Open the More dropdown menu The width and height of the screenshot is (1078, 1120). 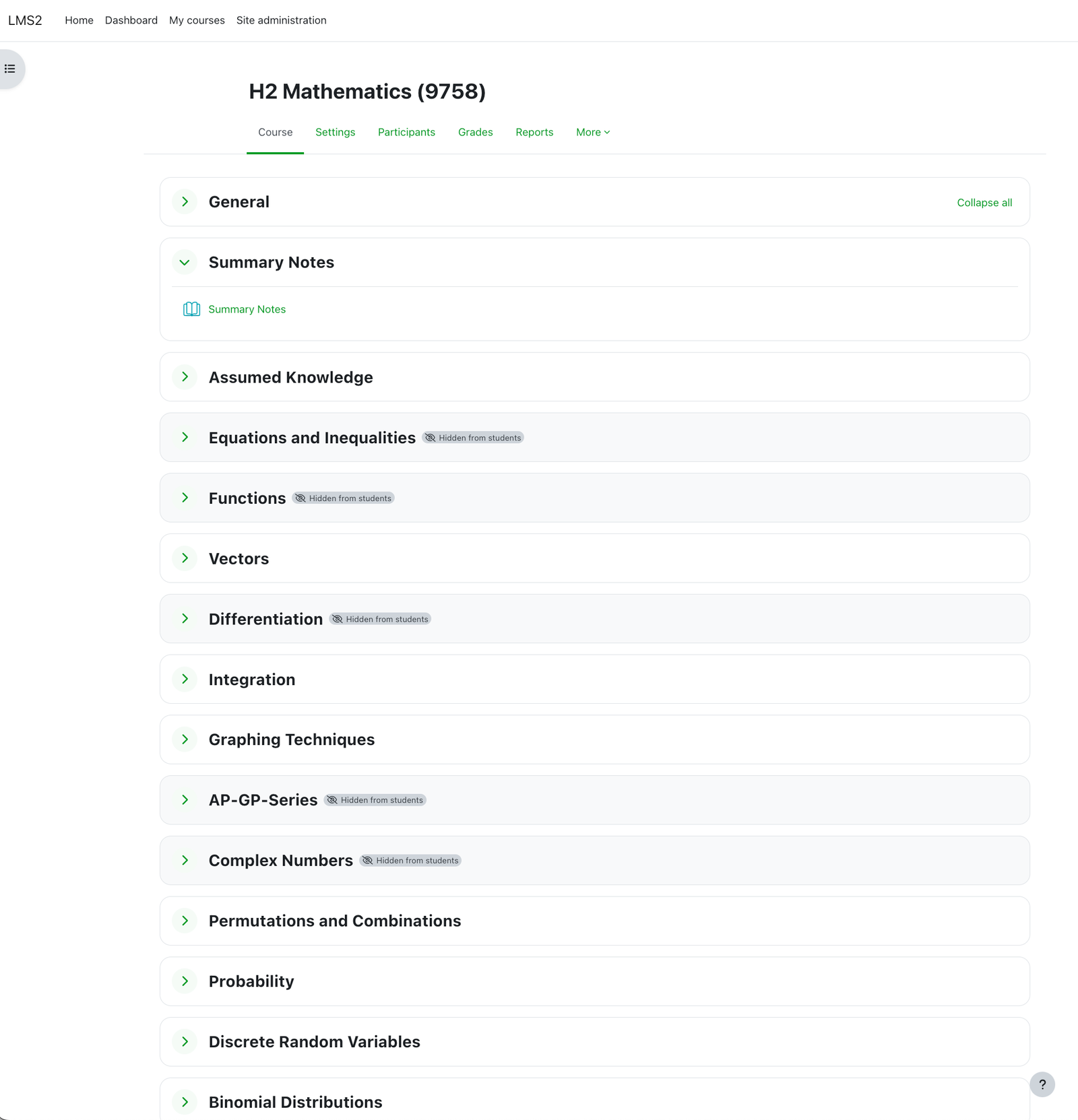coord(592,133)
